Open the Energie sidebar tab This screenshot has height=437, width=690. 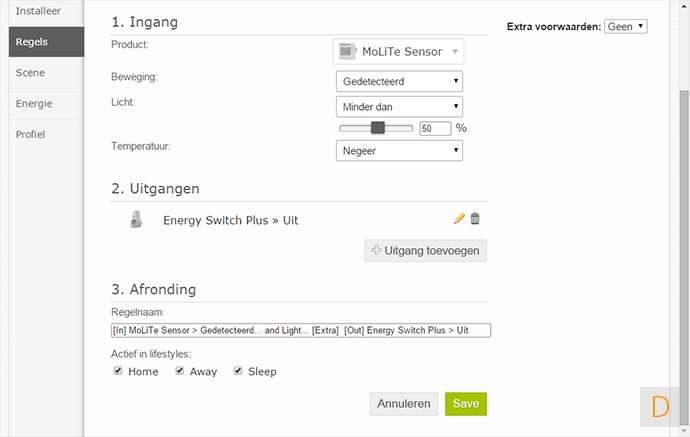(34, 103)
